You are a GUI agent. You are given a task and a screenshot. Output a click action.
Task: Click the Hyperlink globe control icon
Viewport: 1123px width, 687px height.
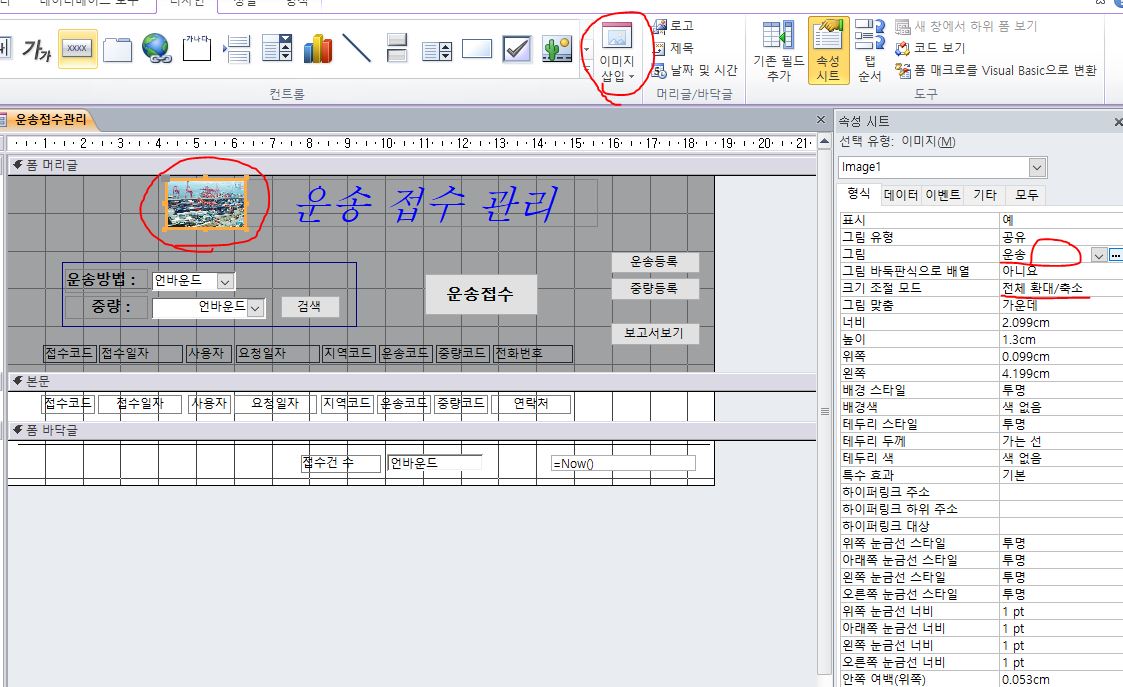click(156, 48)
